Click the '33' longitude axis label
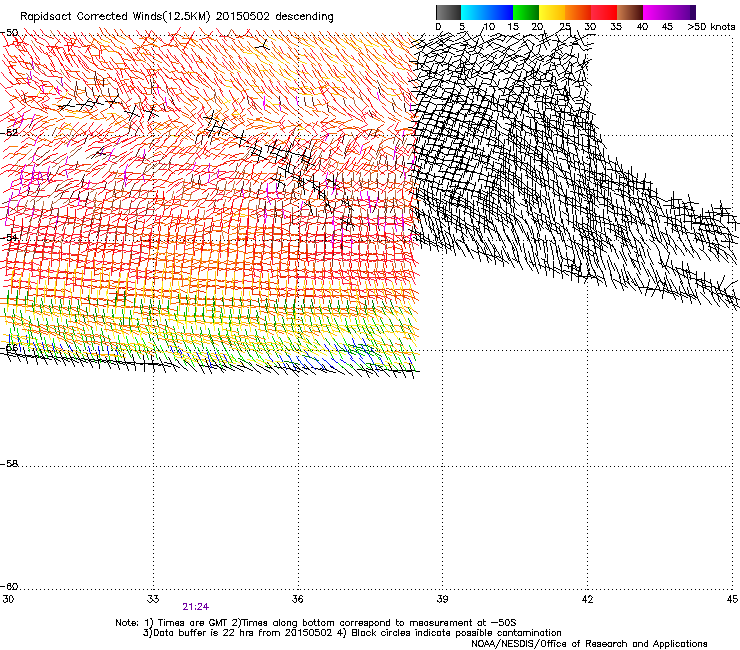740x650 pixels. pos(153,599)
